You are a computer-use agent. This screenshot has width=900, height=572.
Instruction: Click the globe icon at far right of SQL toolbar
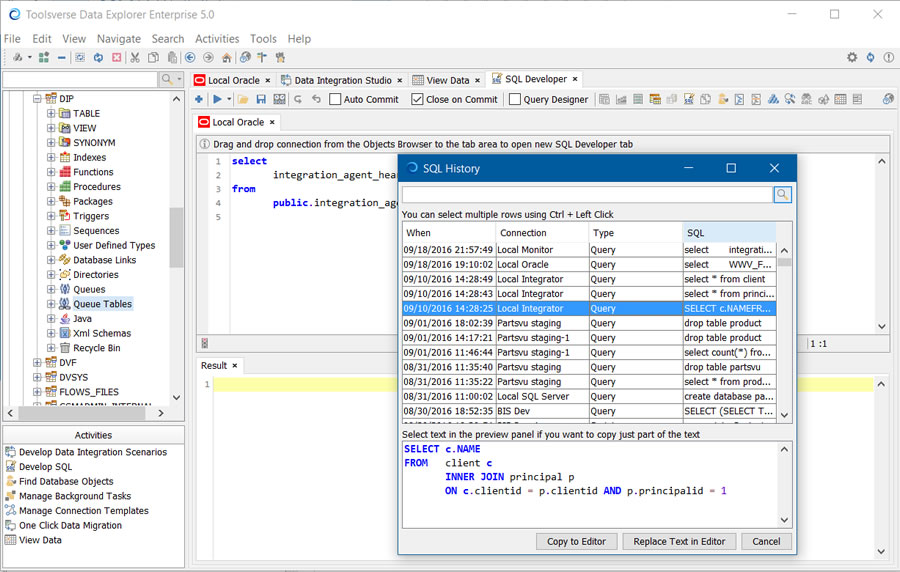888,99
